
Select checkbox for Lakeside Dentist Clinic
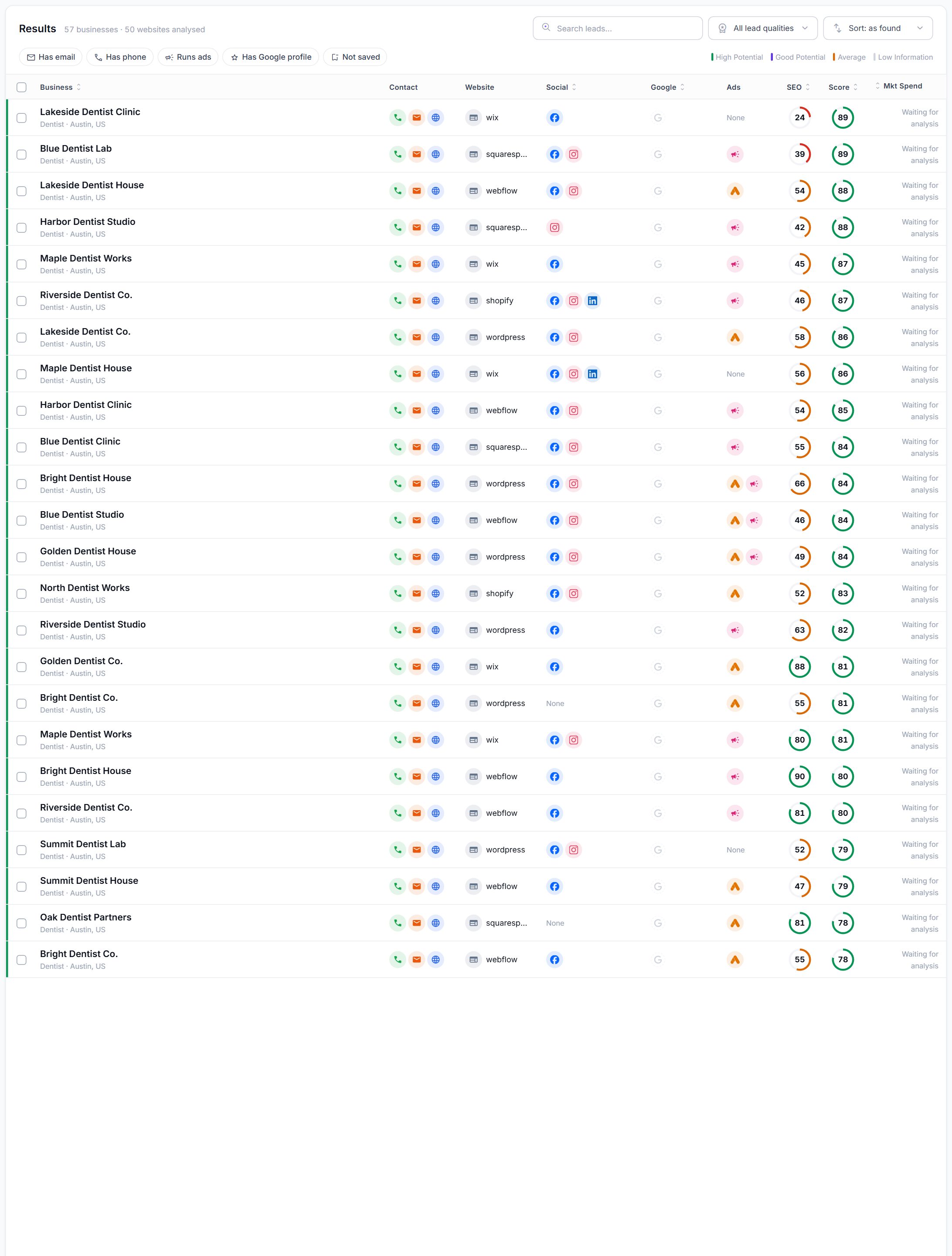[22, 118]
